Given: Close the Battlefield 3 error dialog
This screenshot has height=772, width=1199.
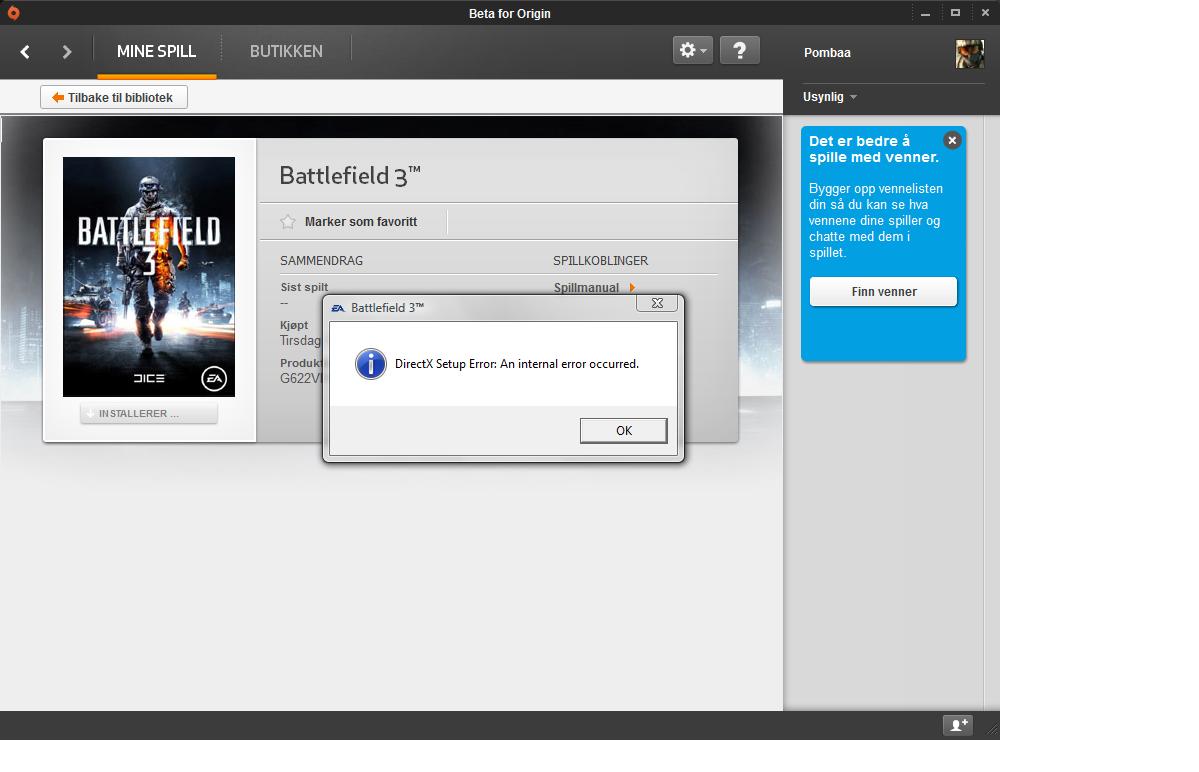Looking at the screenshot, I should [657, 303].
